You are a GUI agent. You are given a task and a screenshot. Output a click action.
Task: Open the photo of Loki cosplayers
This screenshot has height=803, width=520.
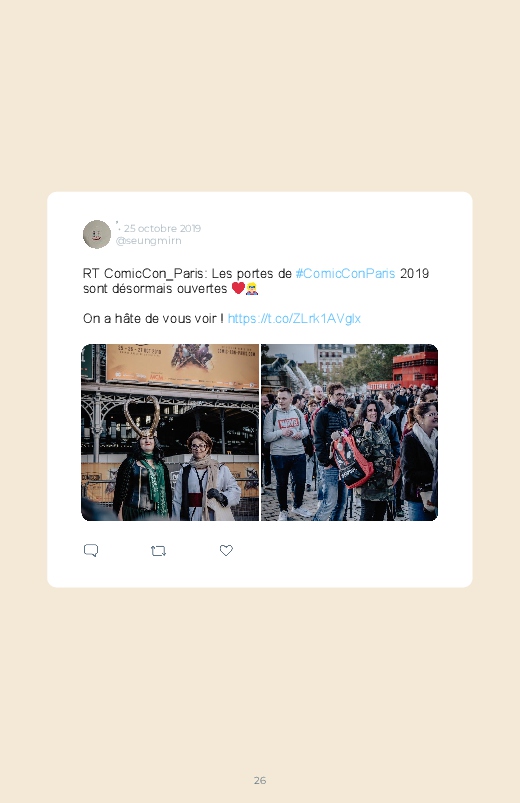pyautogui.click(x=170, y=432)
